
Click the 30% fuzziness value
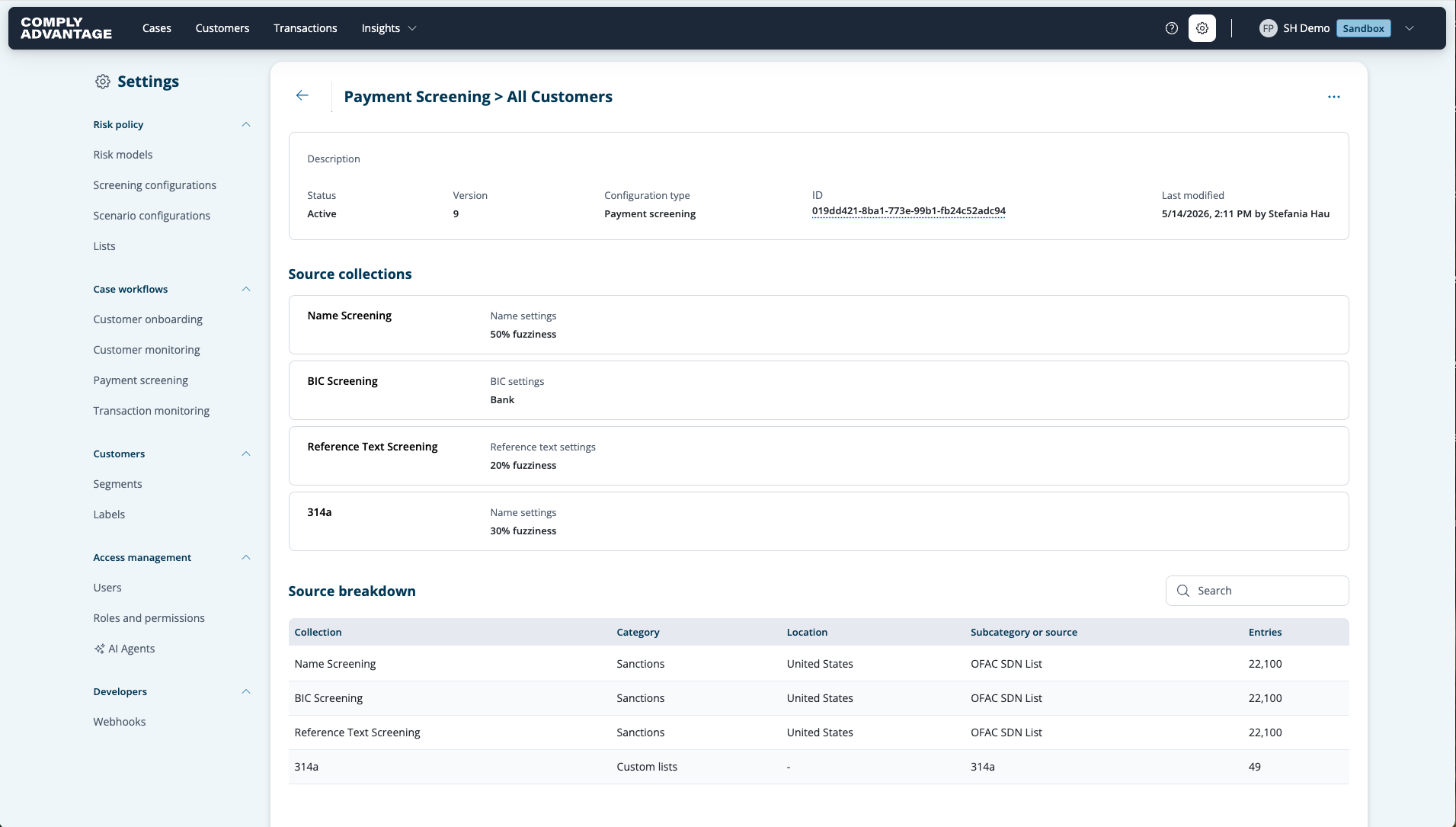(x=523, y=531)
